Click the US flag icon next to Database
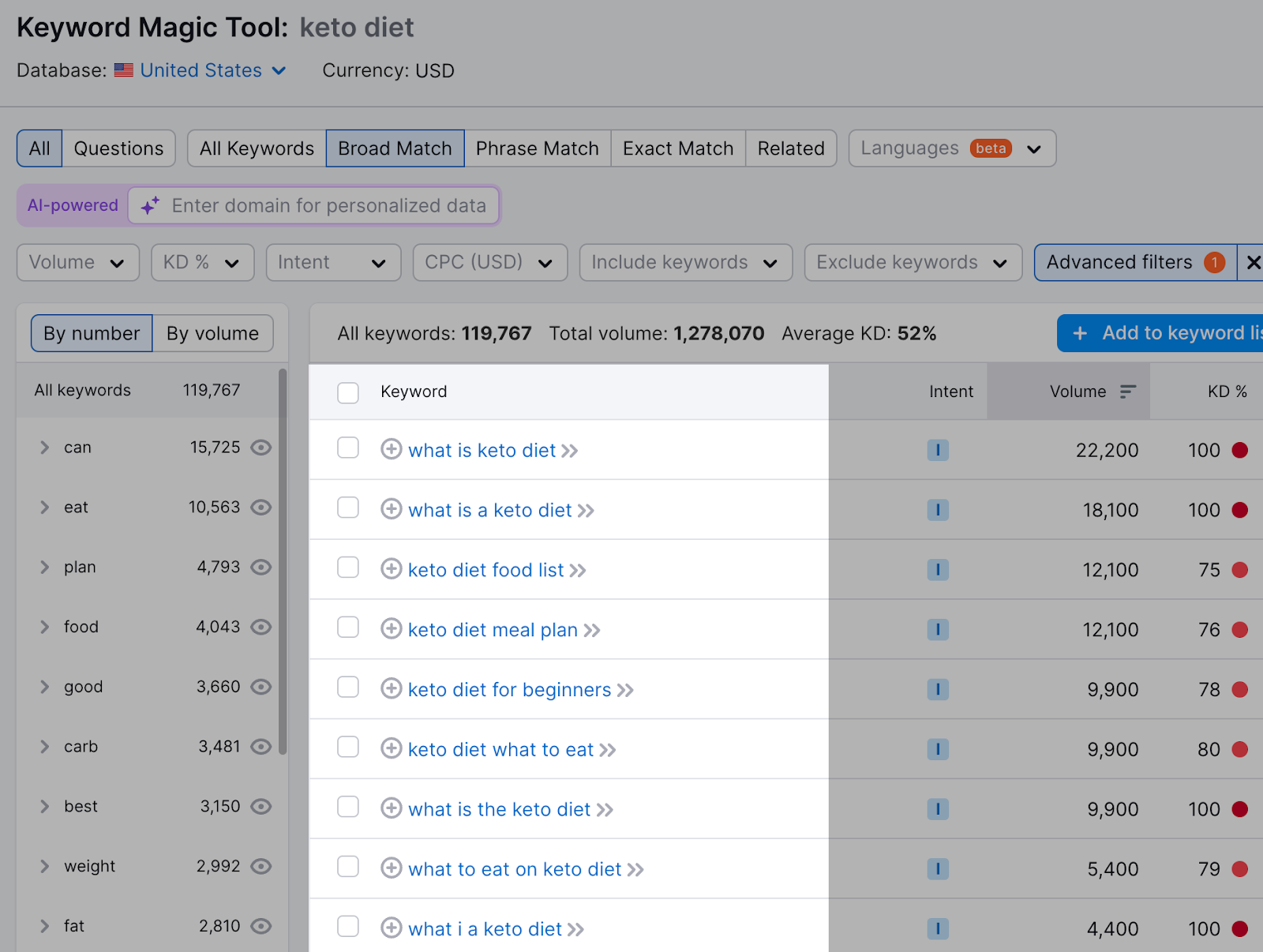1263x952 pixels. (123, 69)
